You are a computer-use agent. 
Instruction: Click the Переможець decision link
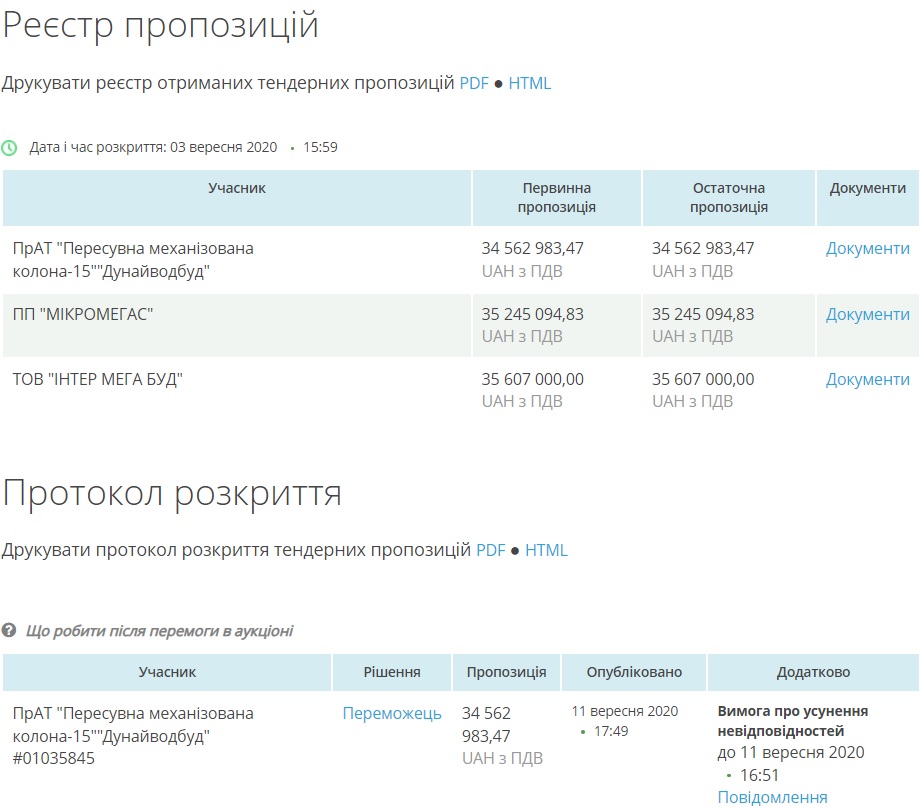pyautogui.click(x=392, y=713)
